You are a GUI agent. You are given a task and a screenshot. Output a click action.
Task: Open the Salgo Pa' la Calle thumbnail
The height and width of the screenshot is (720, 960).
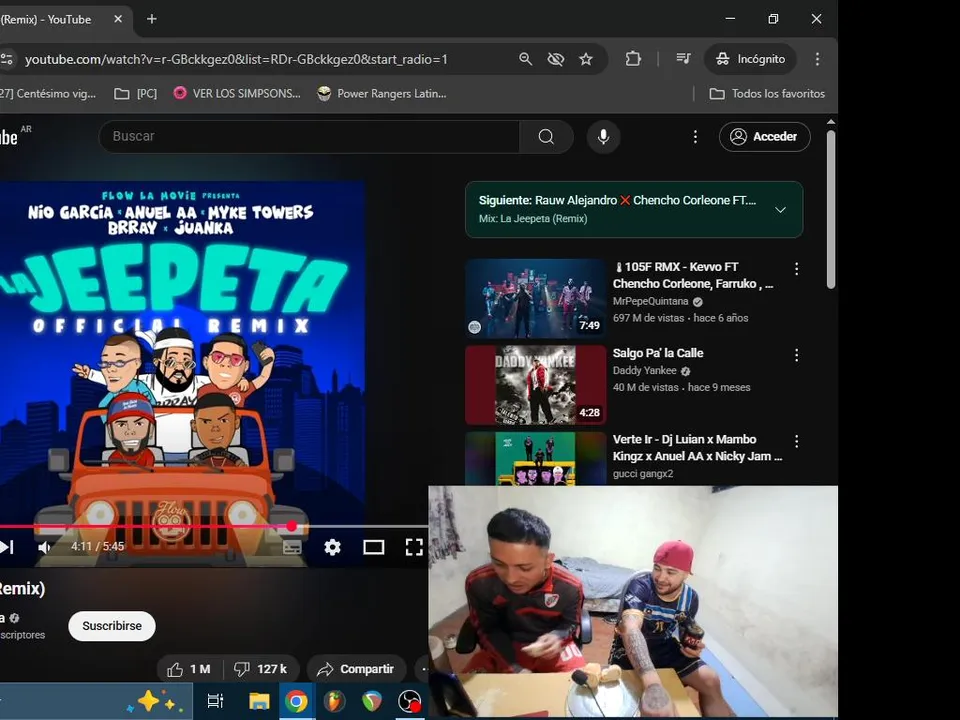535,385
